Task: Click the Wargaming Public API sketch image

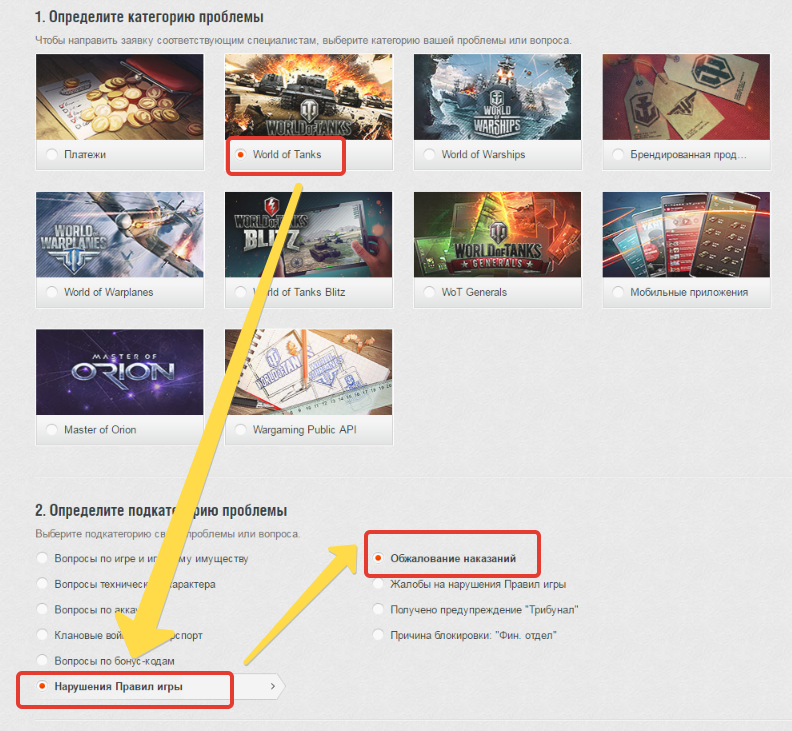Action: (309, 372)
